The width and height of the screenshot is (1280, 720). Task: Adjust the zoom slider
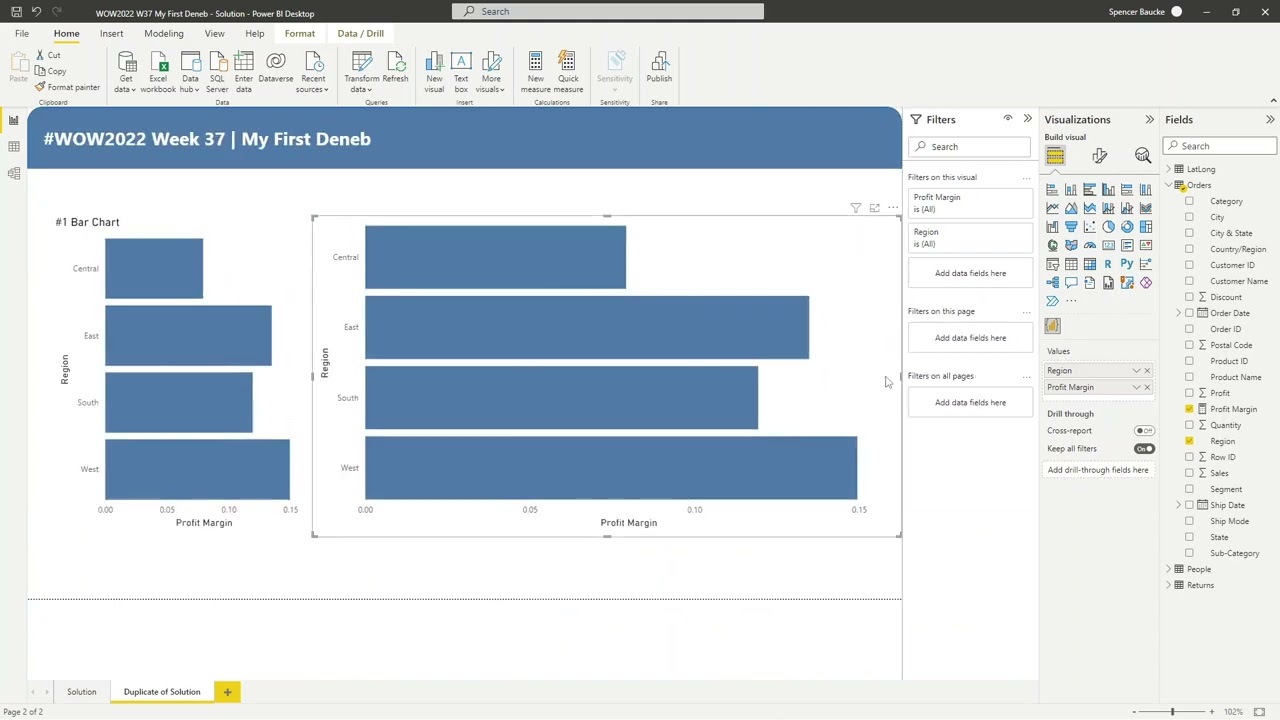pos(1172,712)
